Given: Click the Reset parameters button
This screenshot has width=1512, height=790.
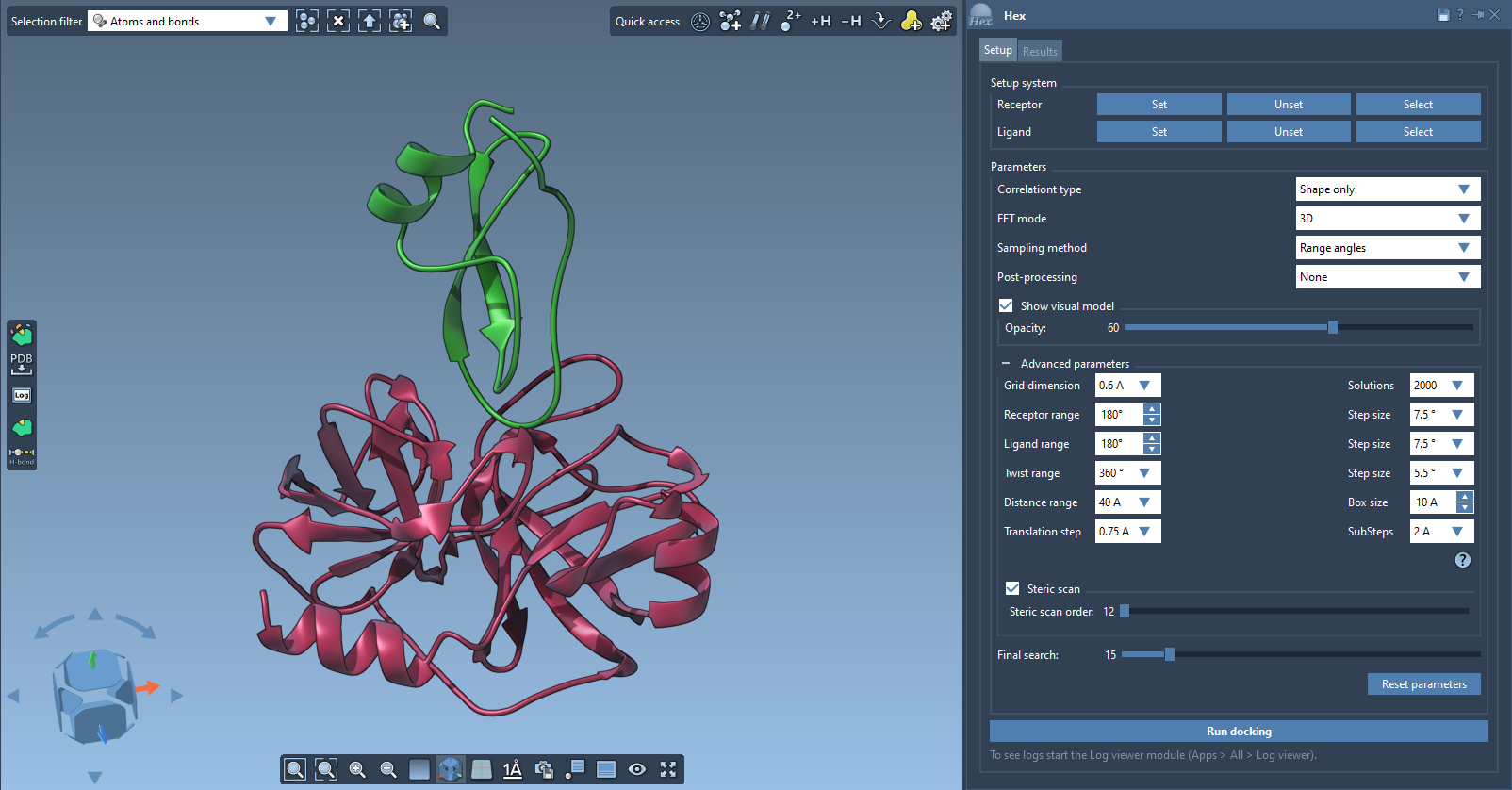Looking at the screenshot, I should 1423,684.
